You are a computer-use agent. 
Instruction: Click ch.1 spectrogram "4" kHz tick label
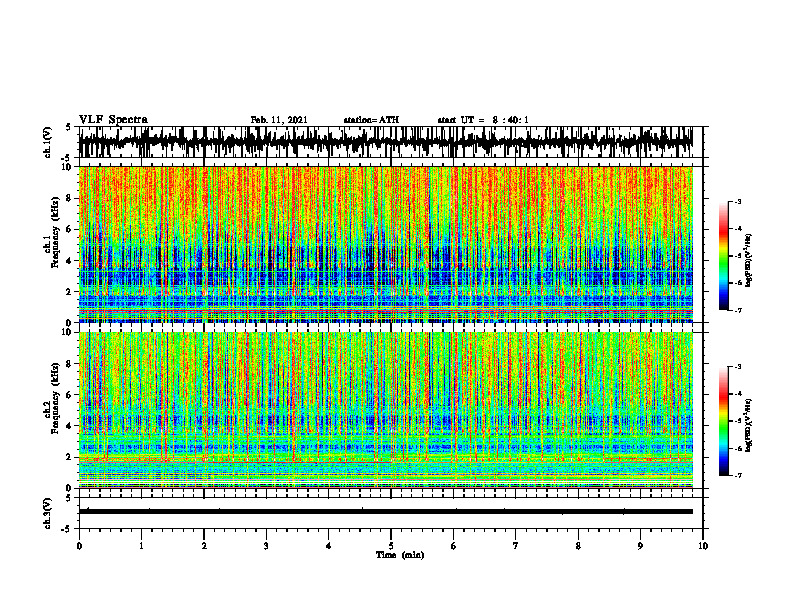click(69, 261)
